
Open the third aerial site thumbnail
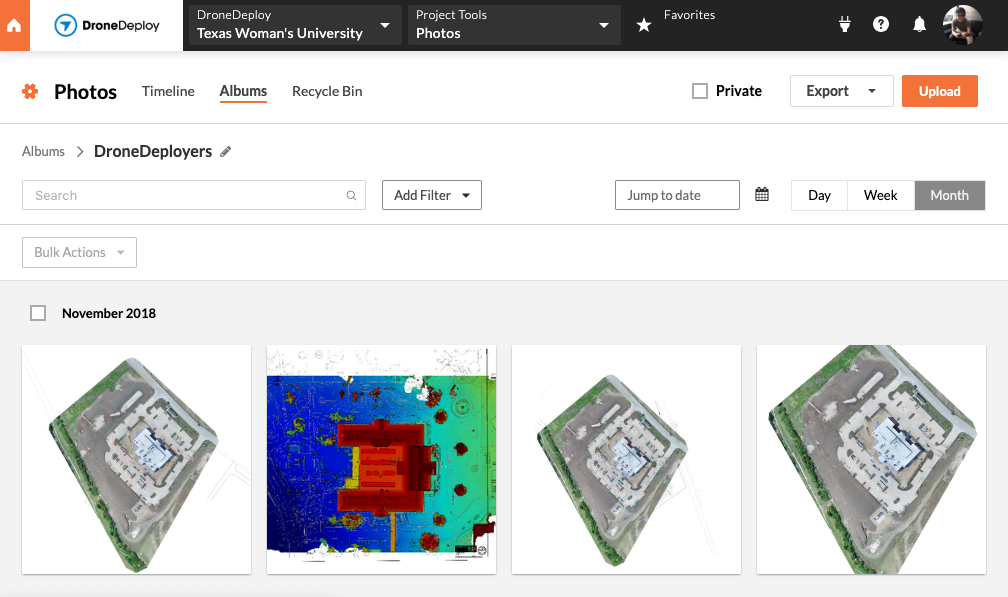626,459
